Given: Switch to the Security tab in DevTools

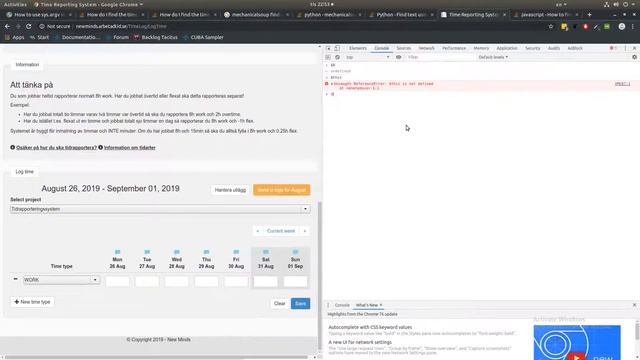Looking at the screenshot, I should 532,48.
